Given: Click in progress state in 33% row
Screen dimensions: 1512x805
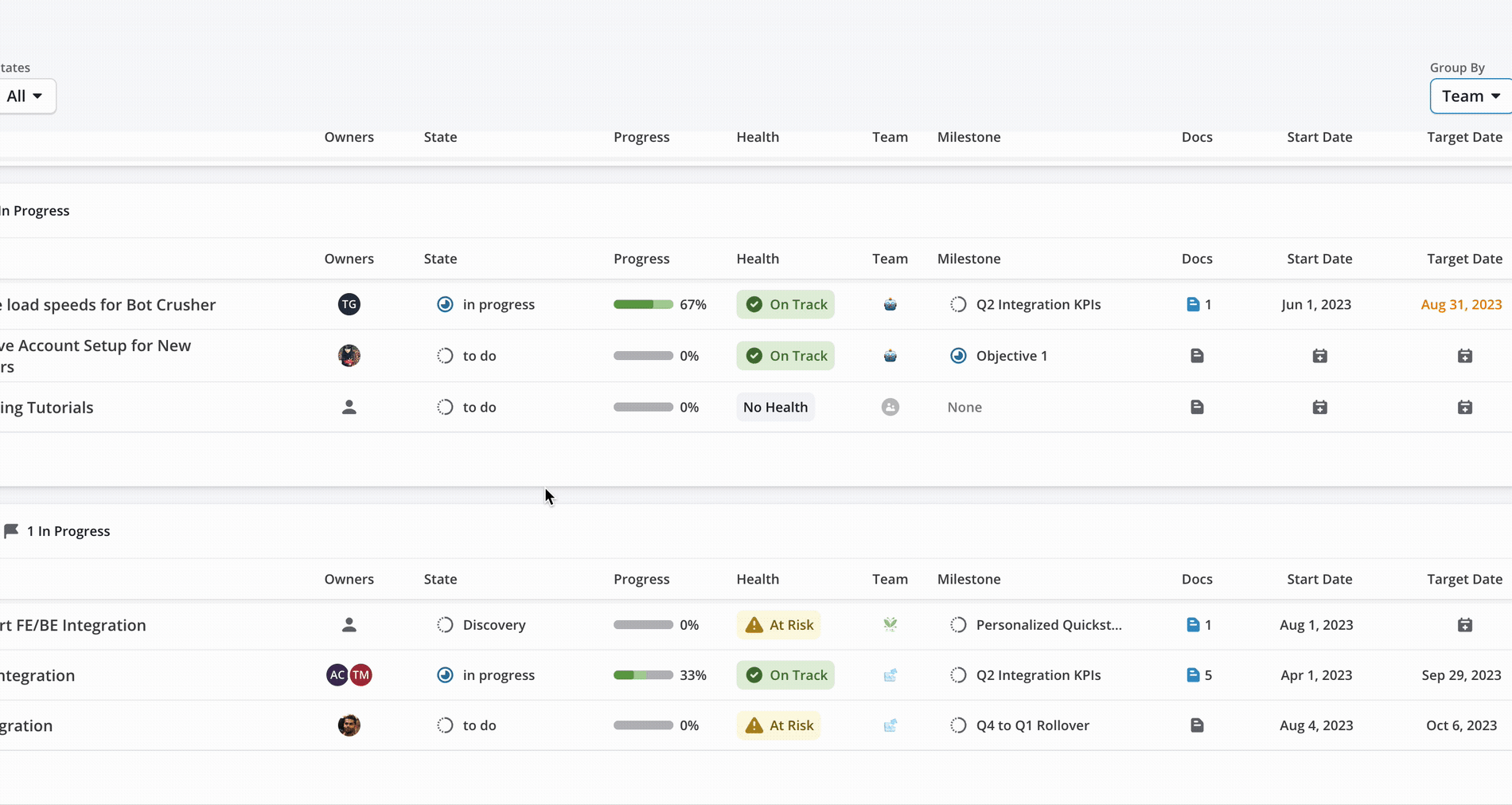Looking at the screenshot, I should [486, 675].
